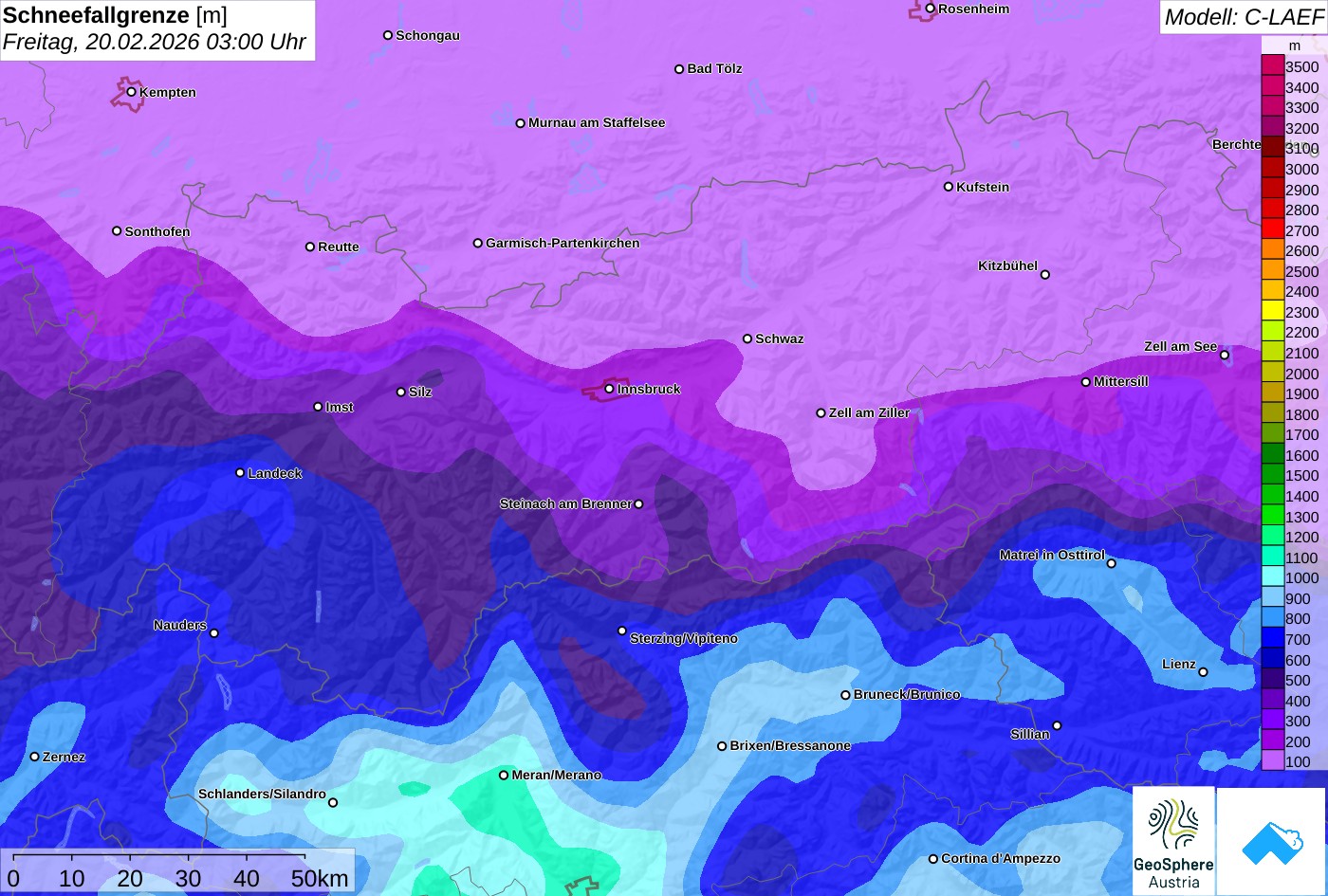1328x896 pixels.
Task: Click the Landeck city marker
Action: 240,472
